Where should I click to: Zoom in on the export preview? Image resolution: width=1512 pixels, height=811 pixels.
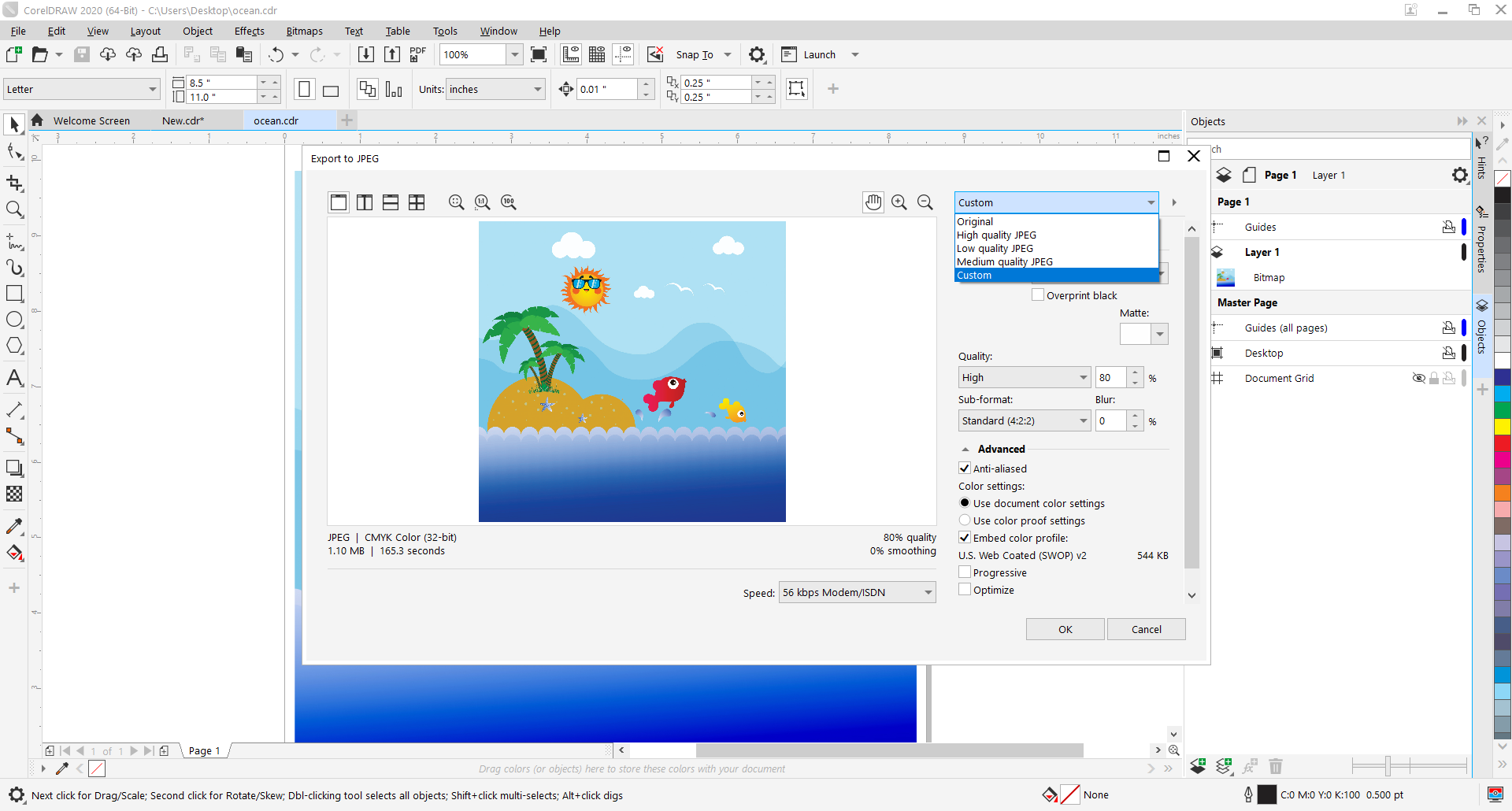(899, 202)
